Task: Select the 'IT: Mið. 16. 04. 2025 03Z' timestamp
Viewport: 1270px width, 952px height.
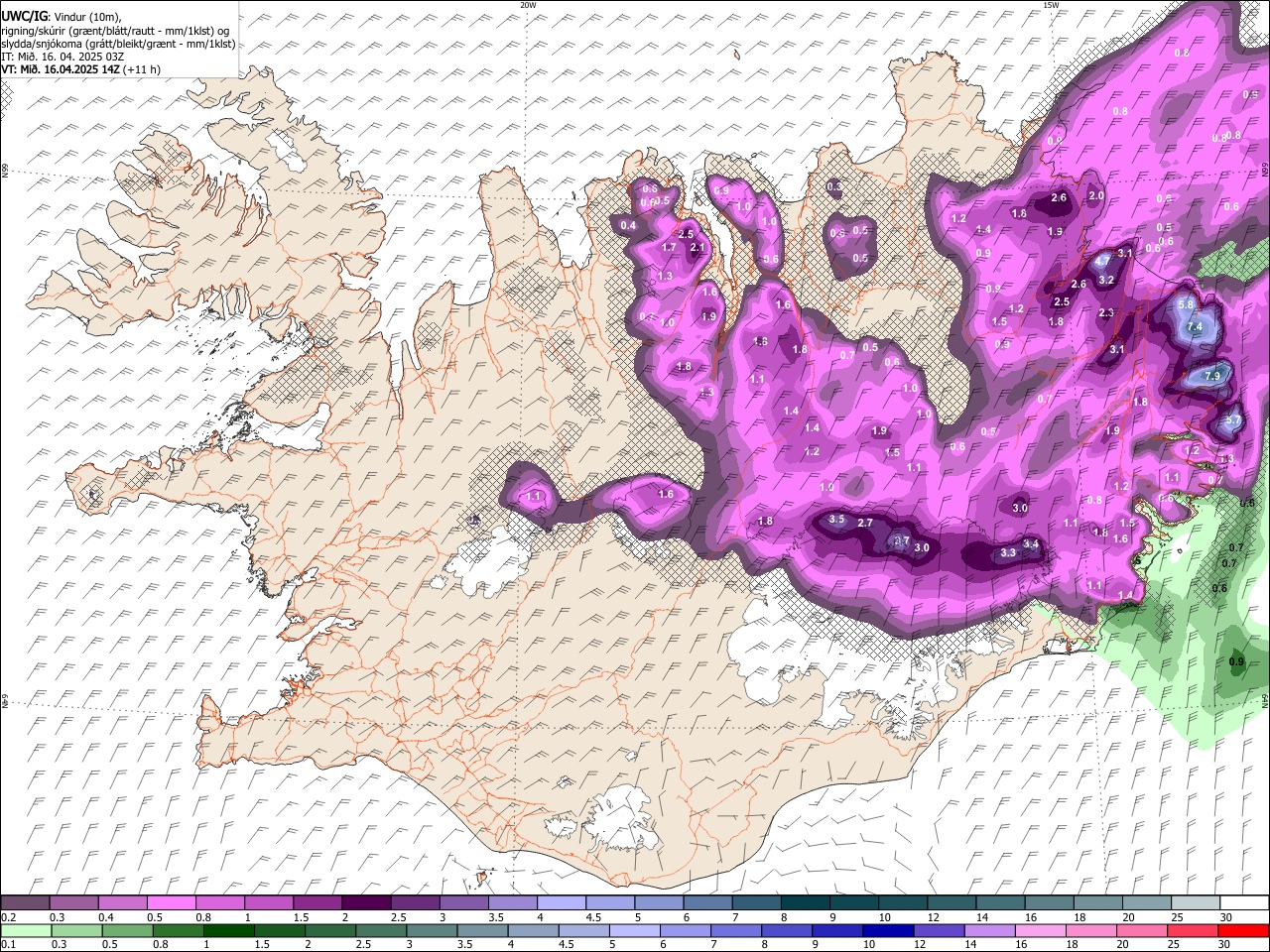Action: click(63, 57)
